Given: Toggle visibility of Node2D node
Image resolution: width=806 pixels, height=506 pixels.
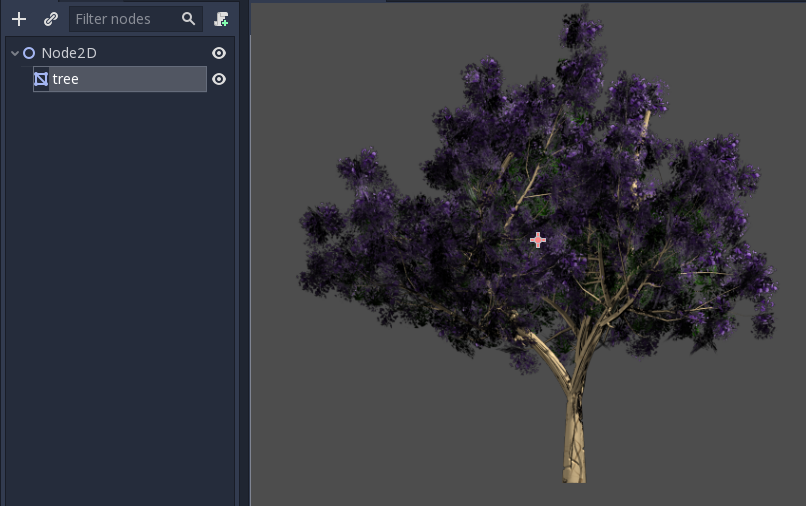Looking at the screenshot, I should [219, 53].
